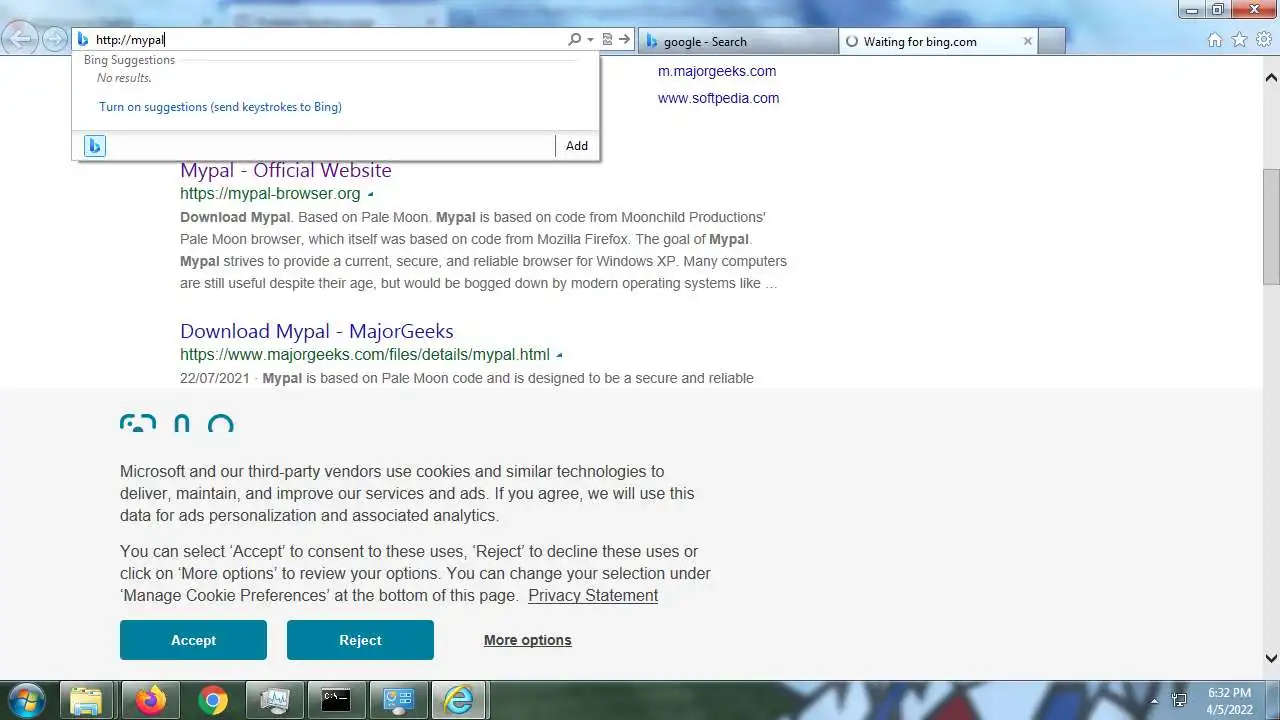This screenshot has height=720, width=1280.
Task: Open the Command Prompt taskbar icon
Action: 336,700
